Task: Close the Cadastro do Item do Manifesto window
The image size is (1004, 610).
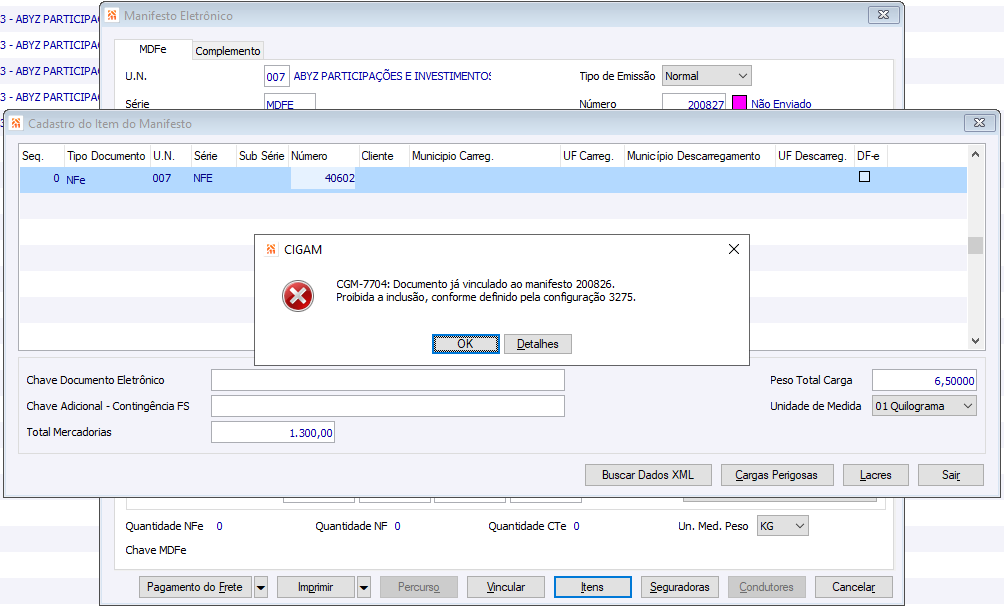Action: [980, 122]
